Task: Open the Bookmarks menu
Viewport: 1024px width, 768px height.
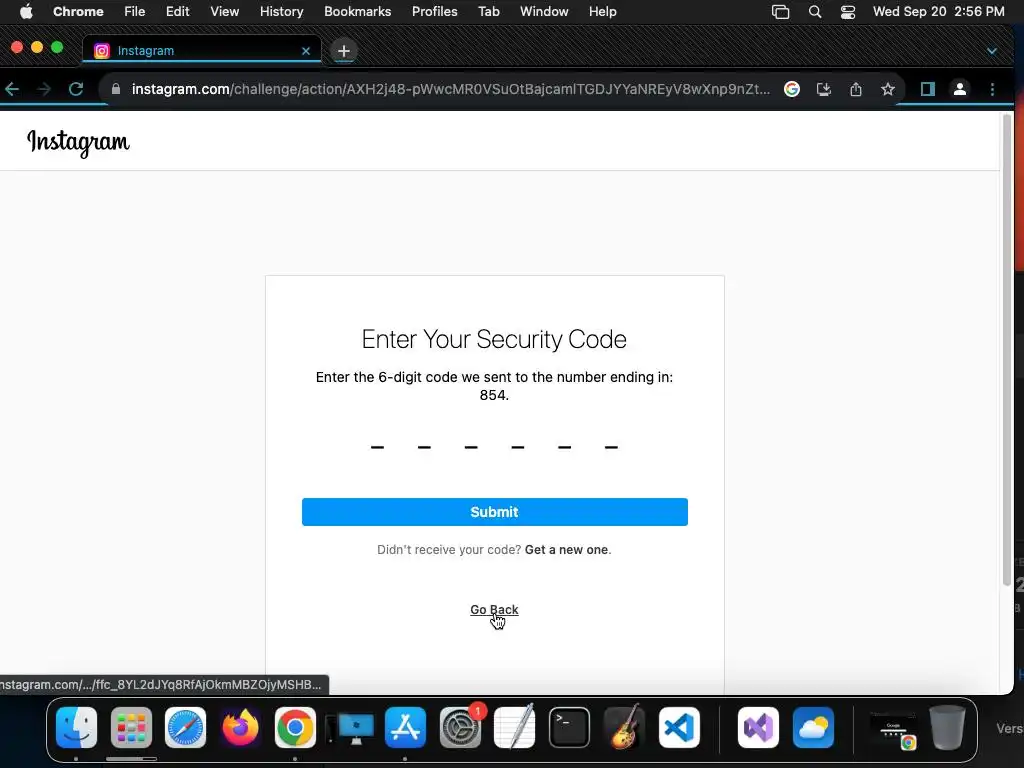Action: click(357, 11)
